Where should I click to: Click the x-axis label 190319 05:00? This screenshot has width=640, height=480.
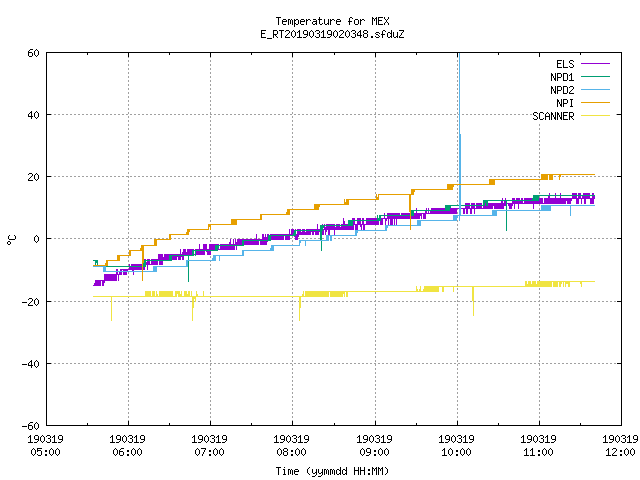point(45,446)
